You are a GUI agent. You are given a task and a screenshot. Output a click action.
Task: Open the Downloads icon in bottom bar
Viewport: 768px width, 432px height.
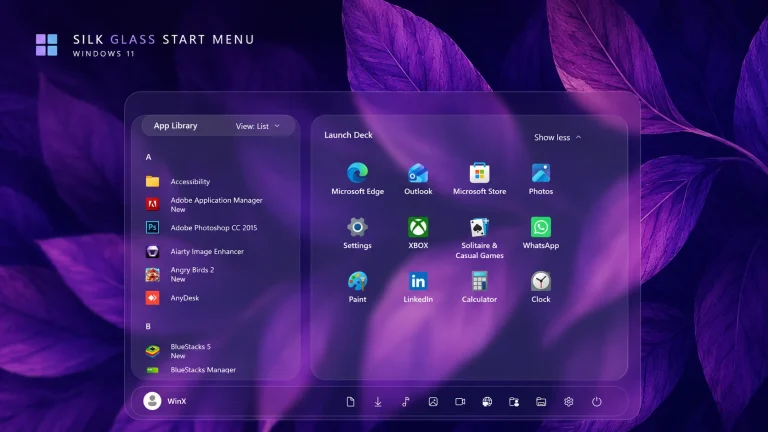pyautogui.click(x=378, y=402)
